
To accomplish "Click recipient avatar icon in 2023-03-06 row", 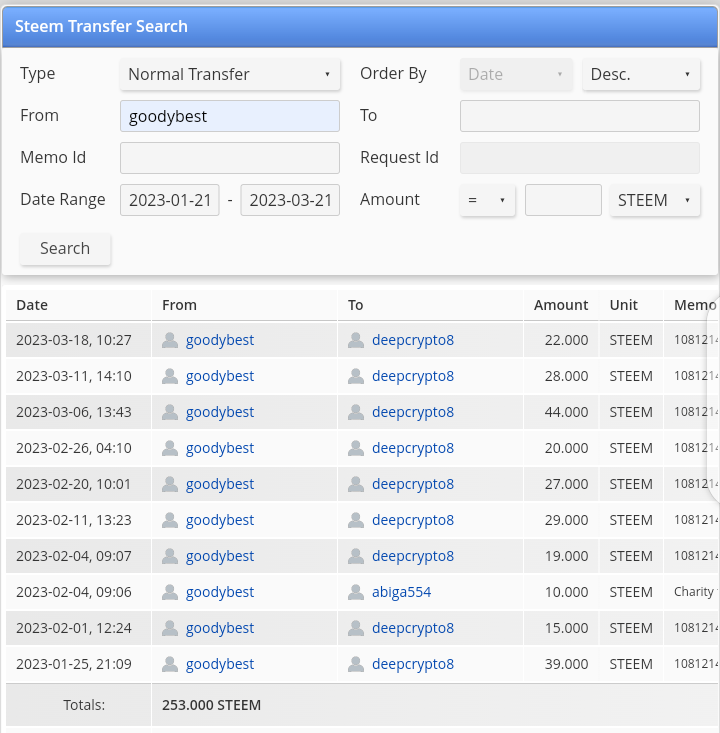I will pyautogui.click(x=356, y=412).
